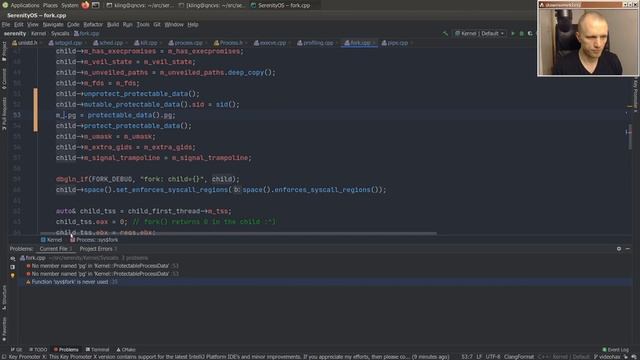This screenshot has width=640, height=360.
Task: Open the Project tool window from the left stripe
Action: click(x=4, y=51)
